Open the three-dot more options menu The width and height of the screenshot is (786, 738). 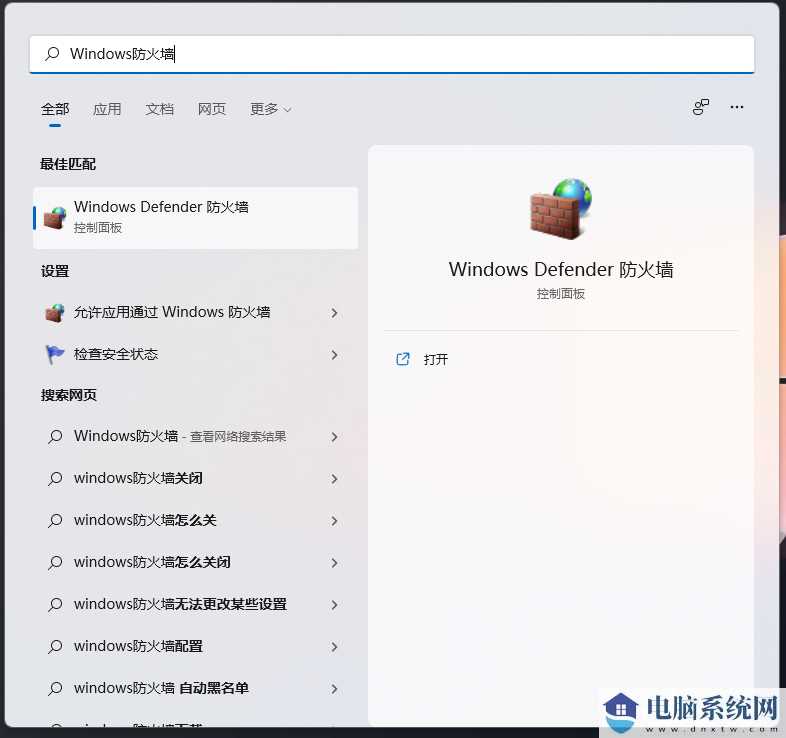click(x=737, y=107)
